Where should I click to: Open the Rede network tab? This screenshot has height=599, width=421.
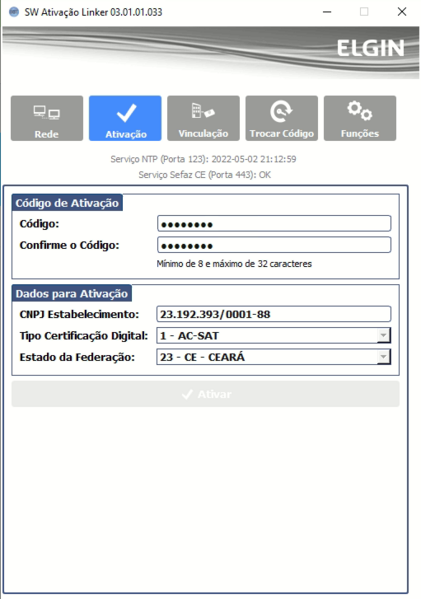(47, 118)
